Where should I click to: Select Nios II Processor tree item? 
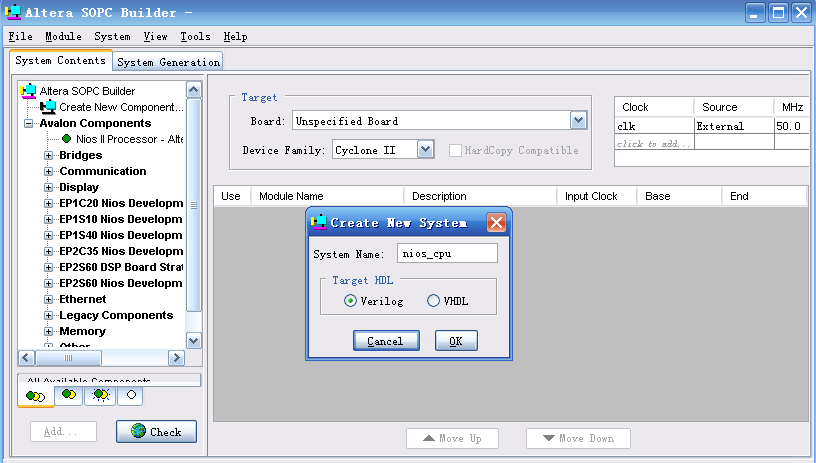130,139
